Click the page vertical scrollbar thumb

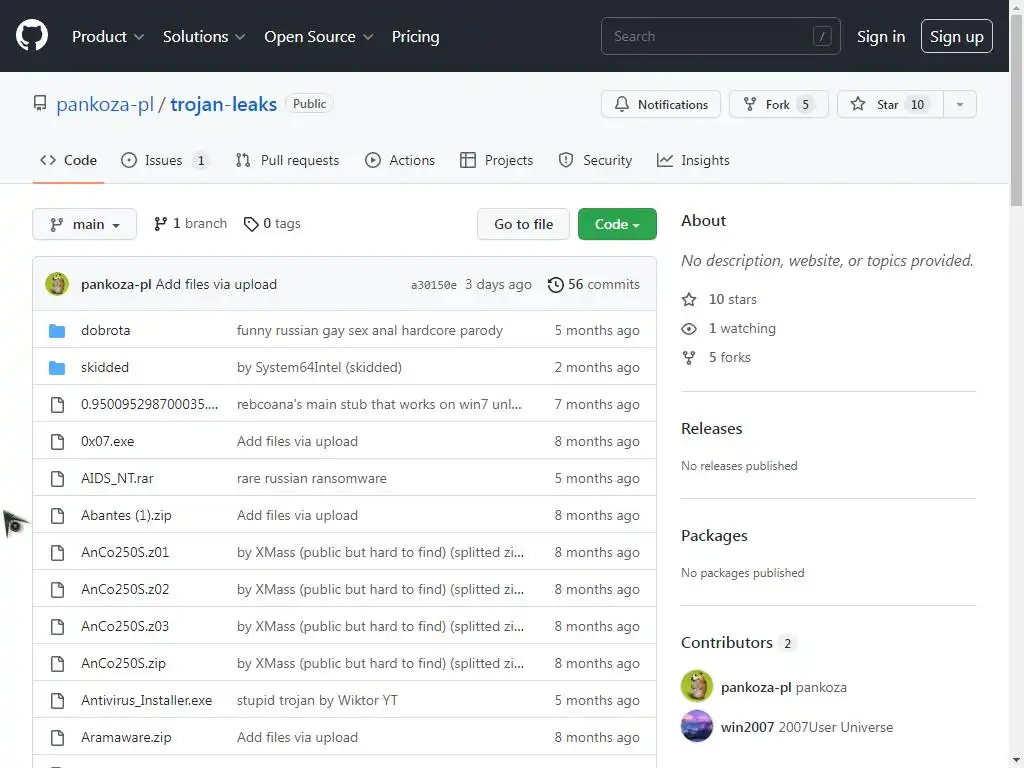point(1017,110)
